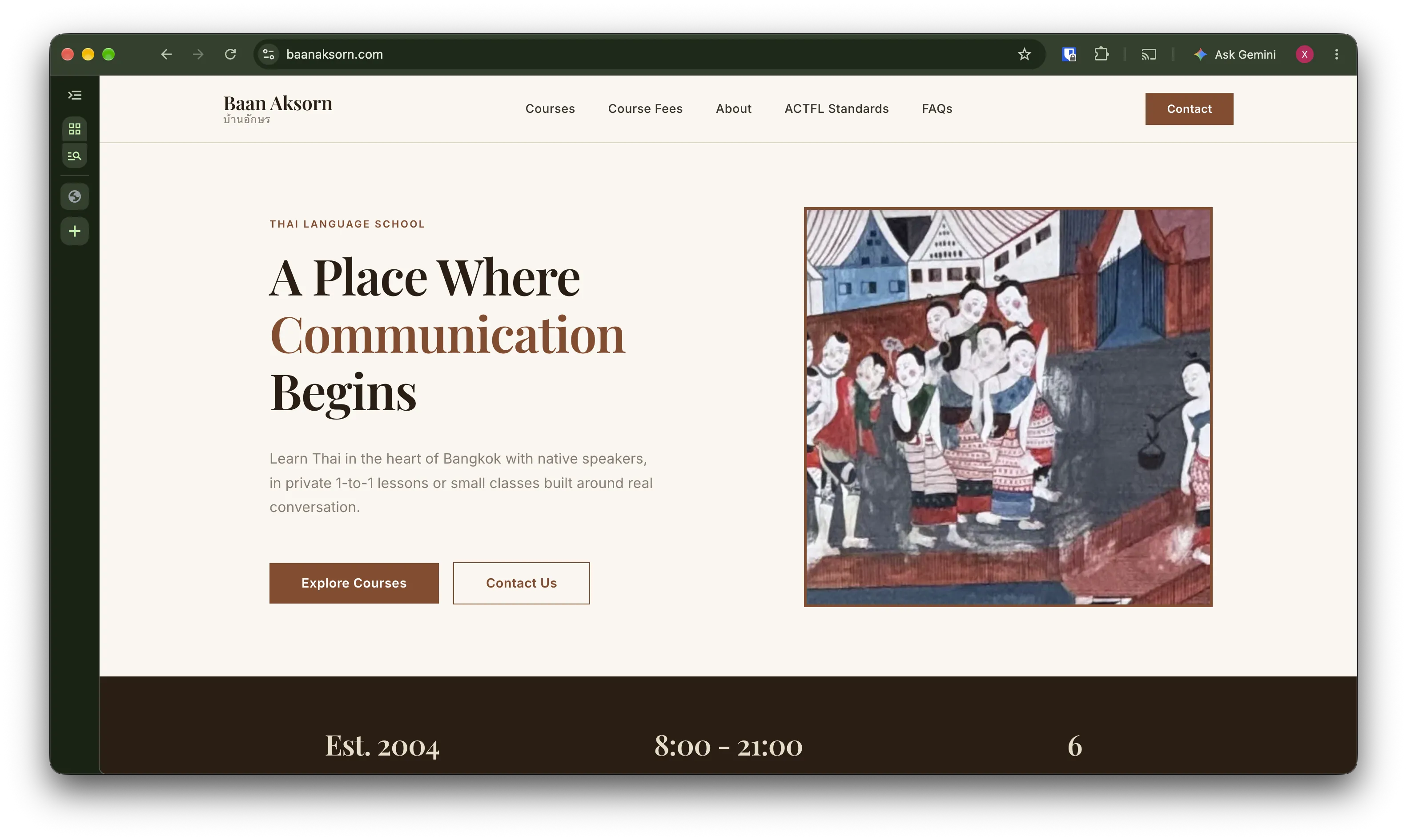The image size is (1407, 840).
Task: Go back to the previous page
Action: click(166, 54)
